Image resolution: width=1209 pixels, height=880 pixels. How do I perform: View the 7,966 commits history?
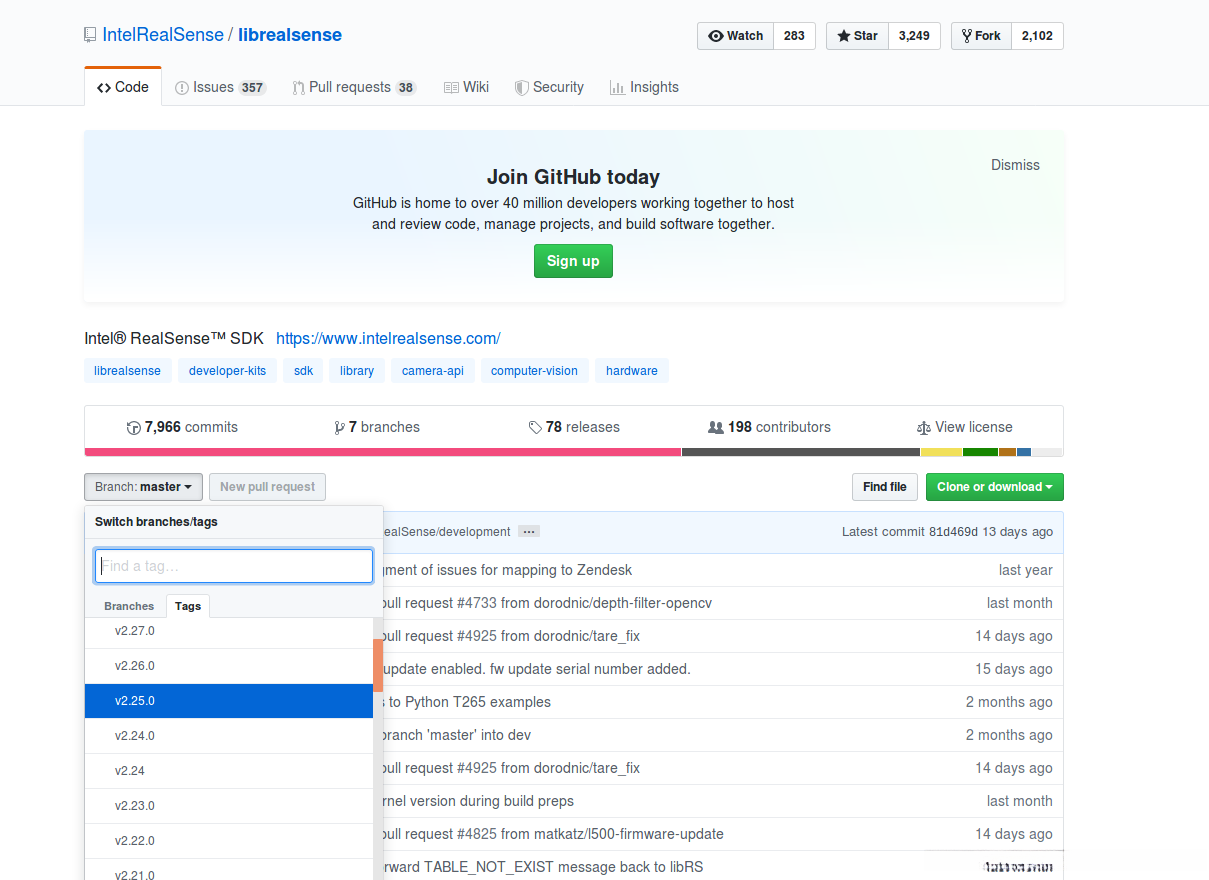182,427
